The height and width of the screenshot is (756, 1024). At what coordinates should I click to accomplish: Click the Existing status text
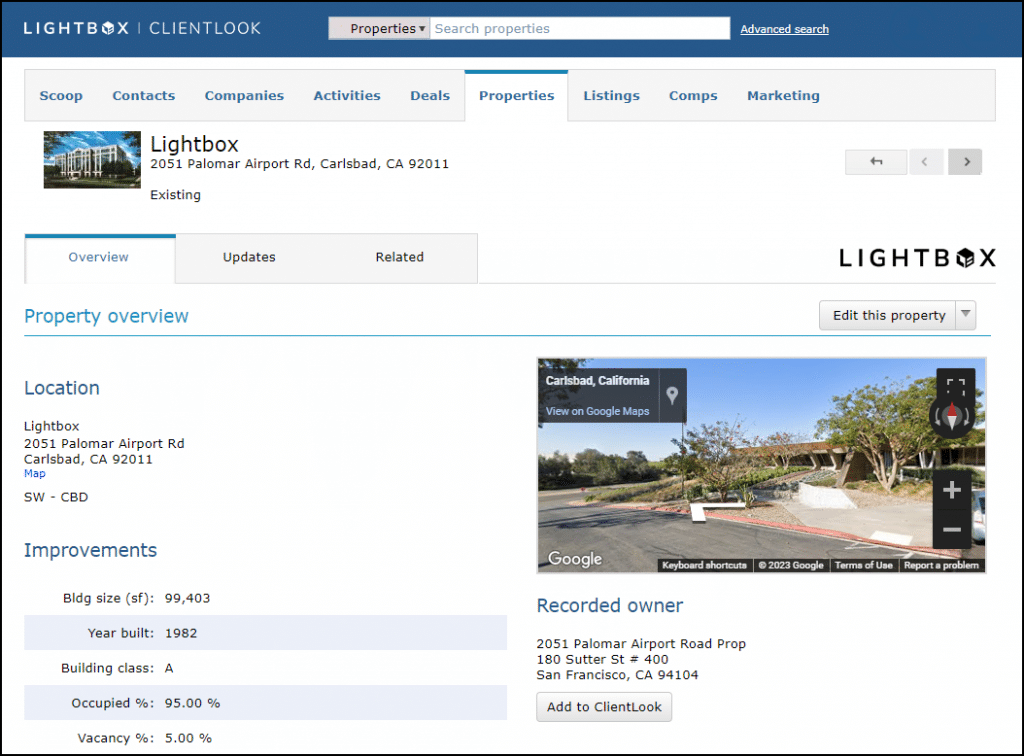(x=176, y=195)
